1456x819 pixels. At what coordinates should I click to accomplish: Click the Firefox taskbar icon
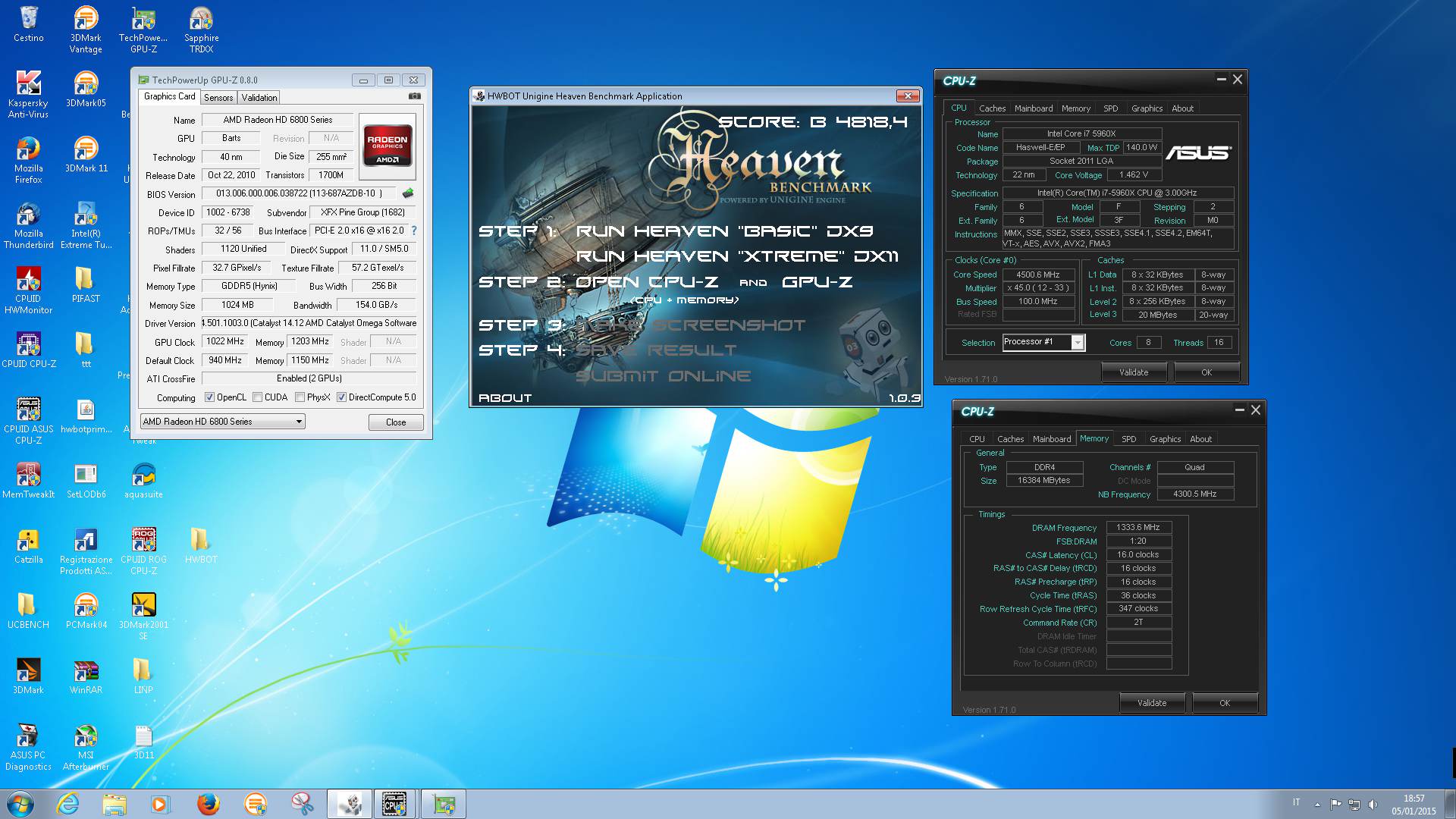208,804
